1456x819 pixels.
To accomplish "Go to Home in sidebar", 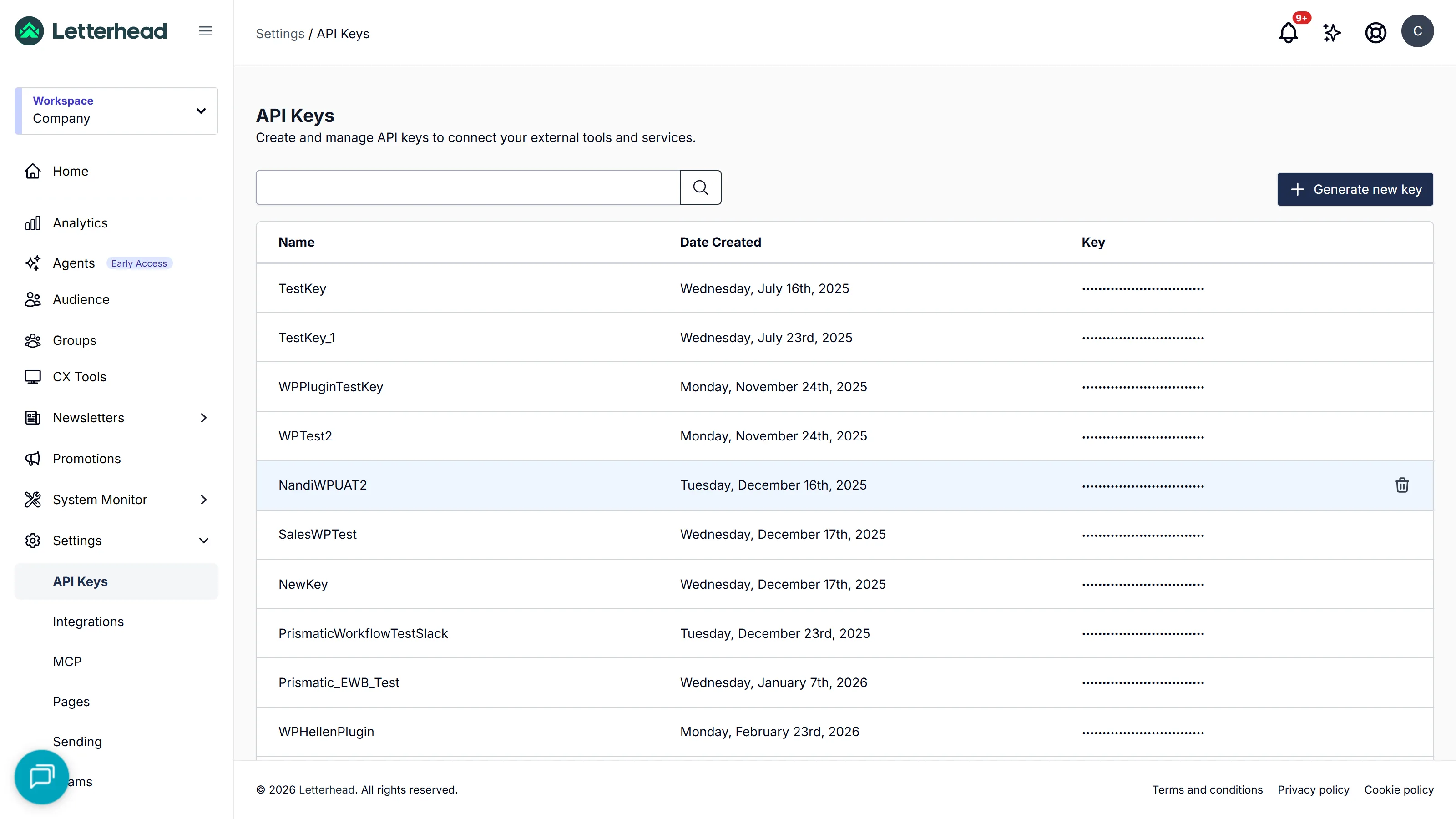I will [71, 171].
